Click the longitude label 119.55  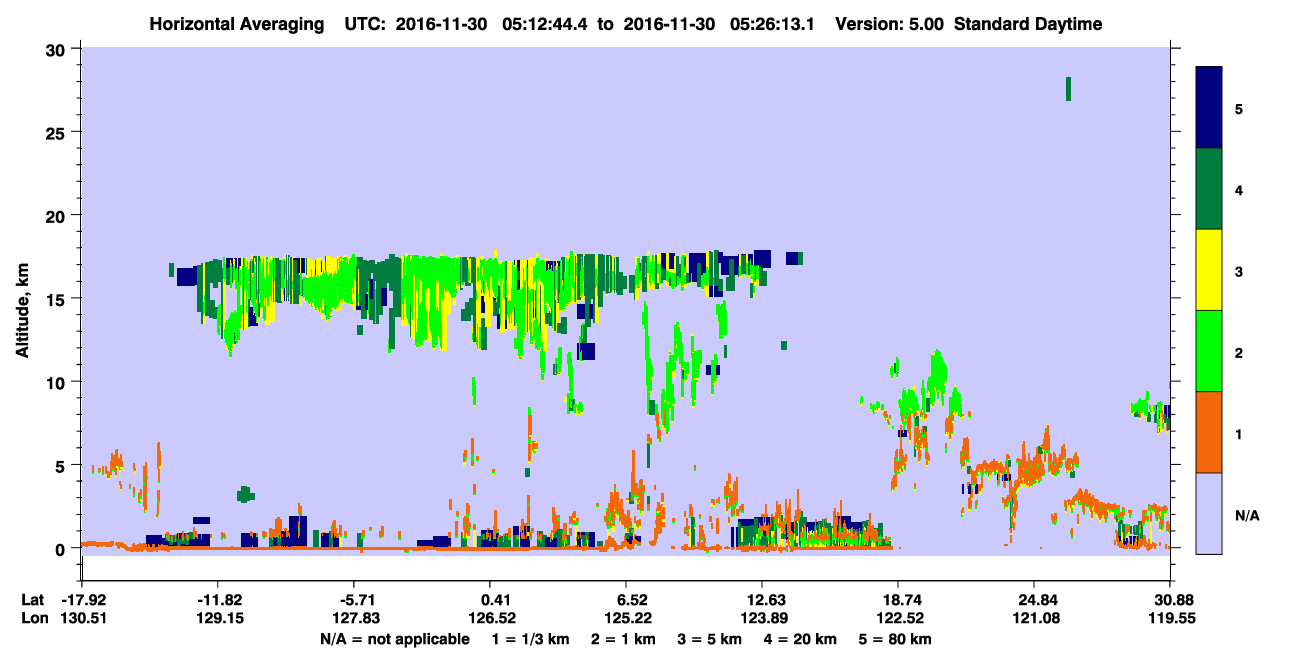pyautogui.click(x=1170, y=618)
